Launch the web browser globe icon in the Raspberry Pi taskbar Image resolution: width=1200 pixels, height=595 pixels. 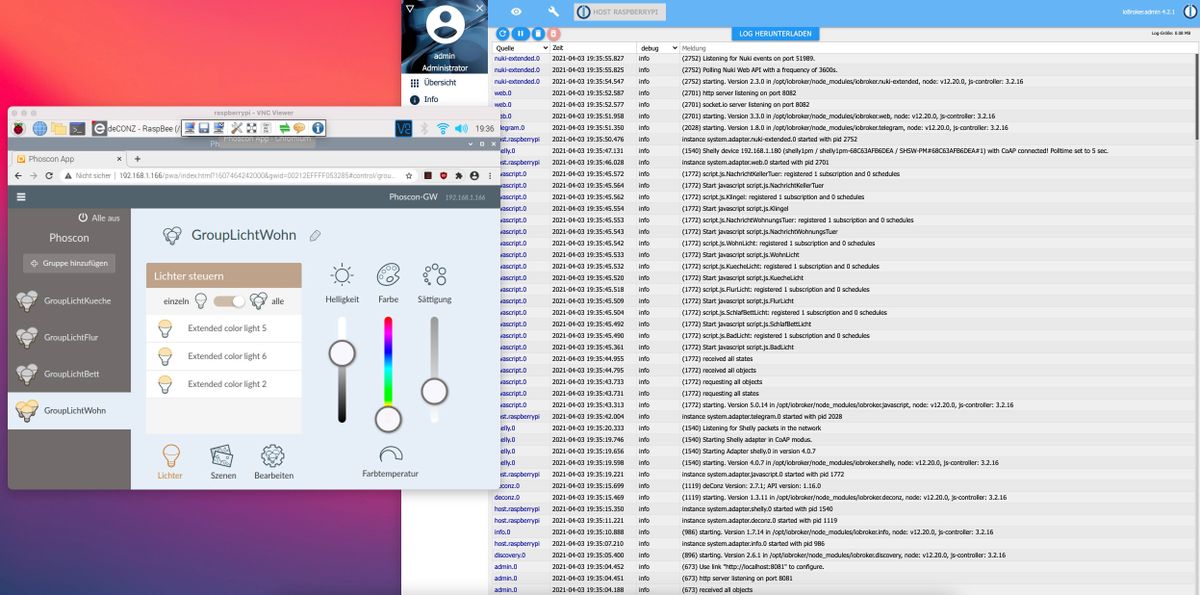point(40,128)
